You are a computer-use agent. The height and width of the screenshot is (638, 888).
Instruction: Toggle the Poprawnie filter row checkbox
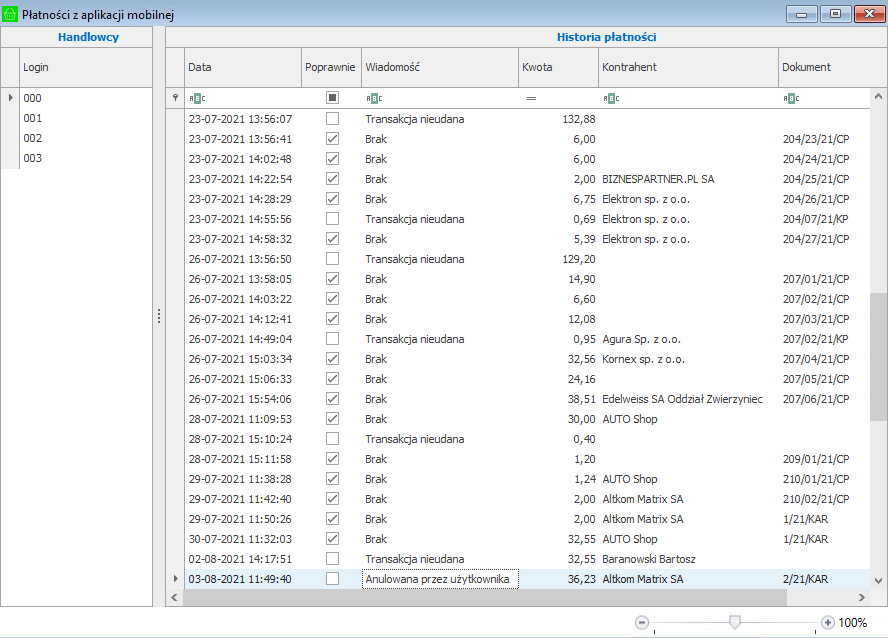pos(332,98)
